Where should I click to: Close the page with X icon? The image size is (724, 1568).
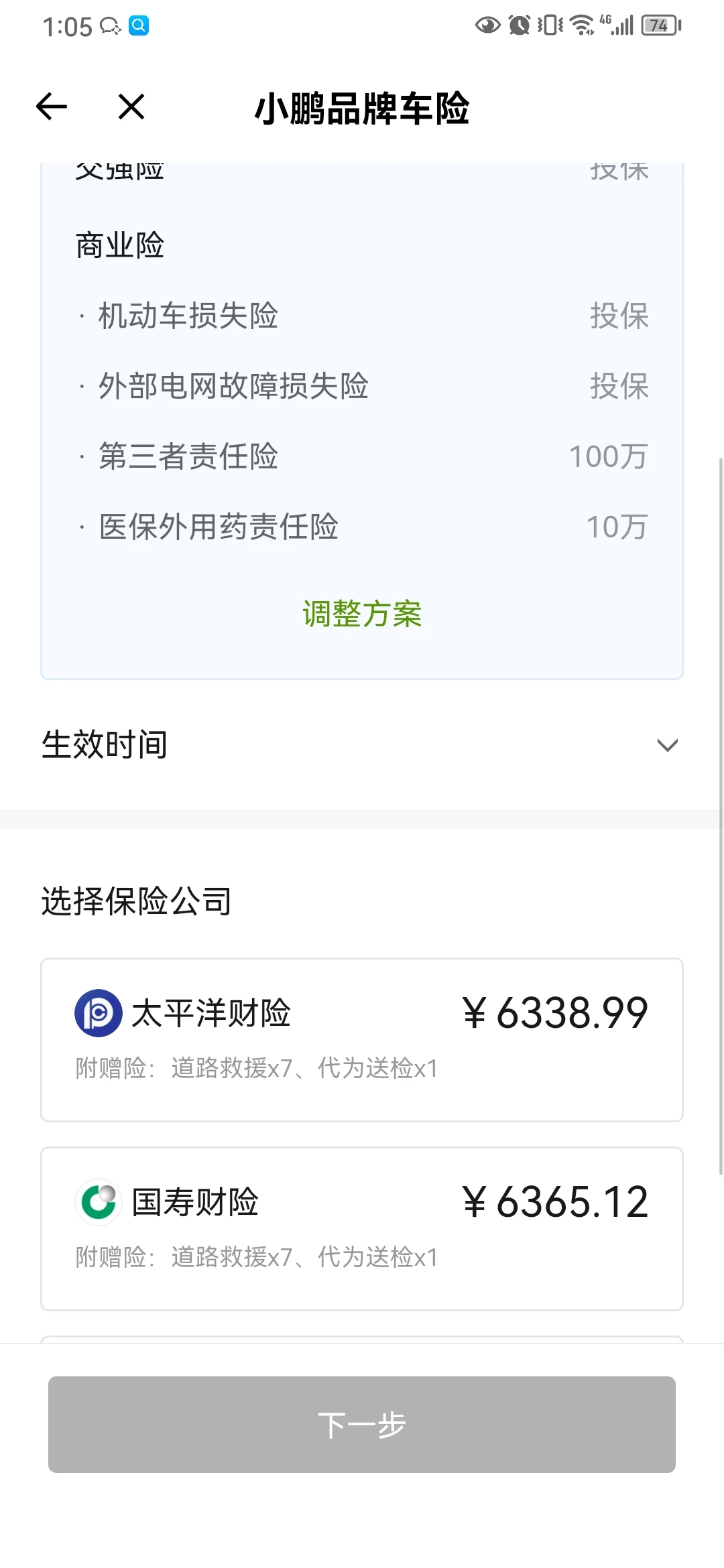131,107
